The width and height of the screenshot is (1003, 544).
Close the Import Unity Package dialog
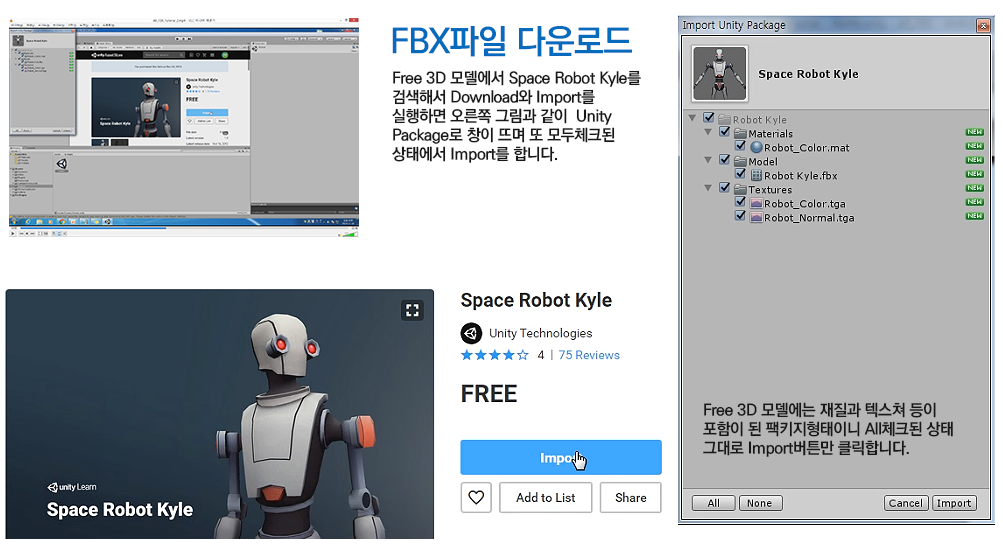coord(983,25)
